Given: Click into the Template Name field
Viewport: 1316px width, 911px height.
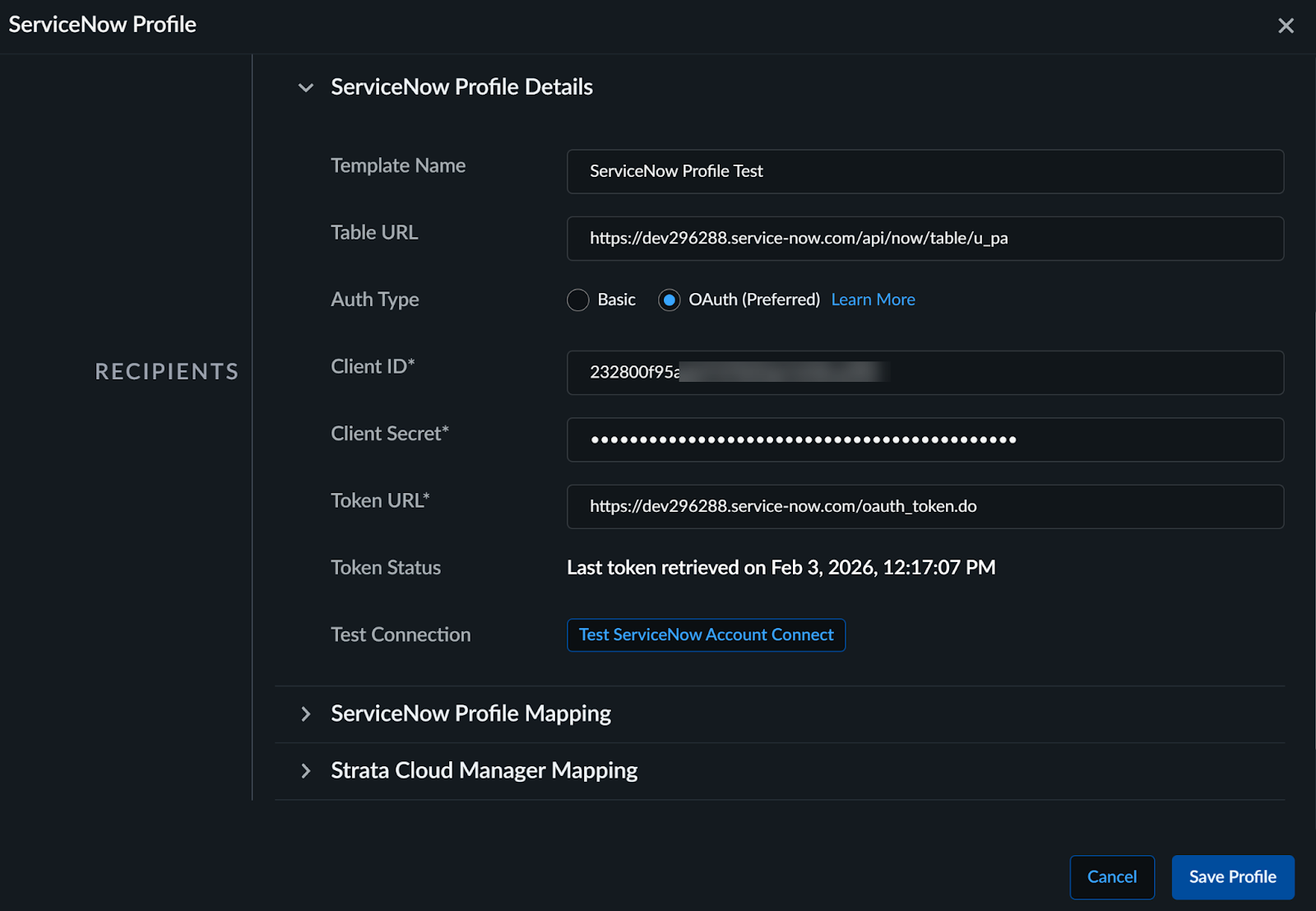Looking at the screenshot, I should (924, 171).
